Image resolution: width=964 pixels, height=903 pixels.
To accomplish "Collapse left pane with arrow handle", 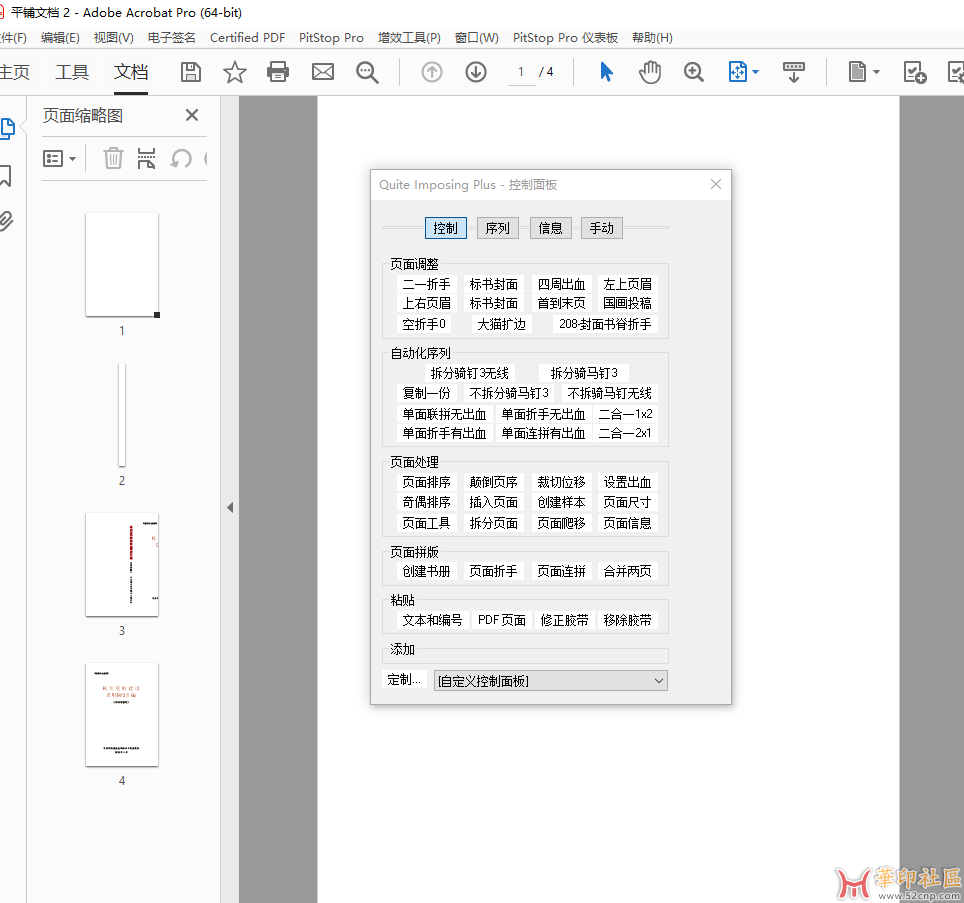I will [230, 508].
